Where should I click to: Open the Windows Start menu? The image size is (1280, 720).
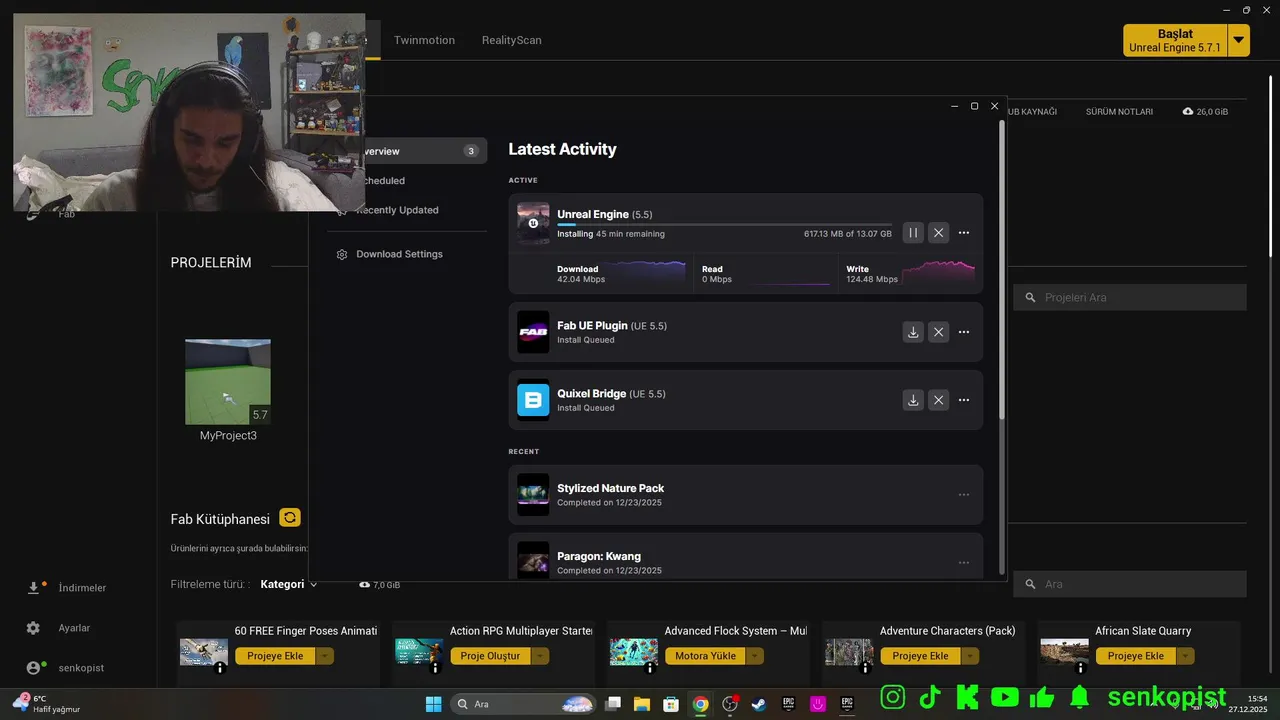click(433, 704)
